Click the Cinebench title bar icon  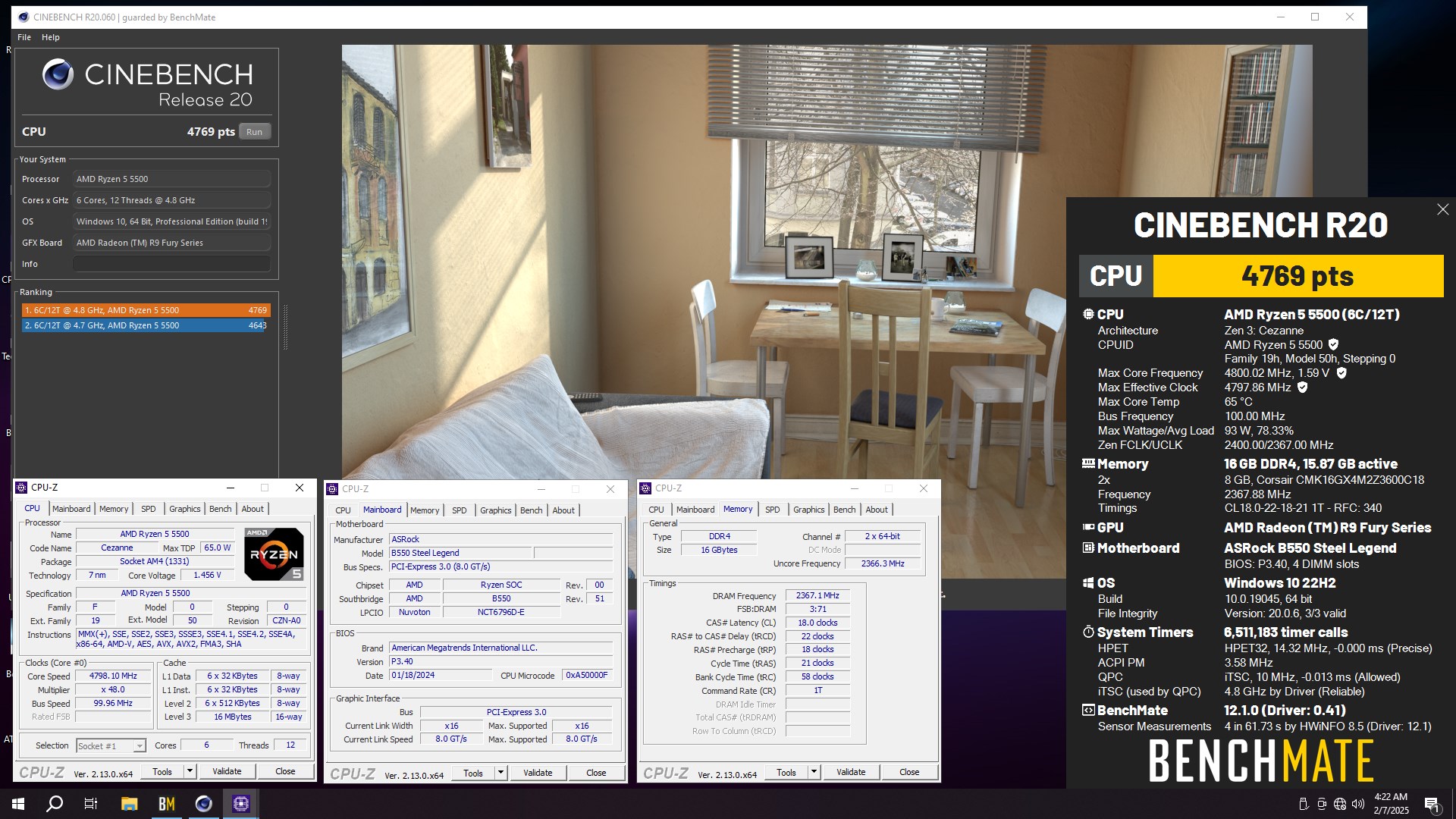point(23,17)
